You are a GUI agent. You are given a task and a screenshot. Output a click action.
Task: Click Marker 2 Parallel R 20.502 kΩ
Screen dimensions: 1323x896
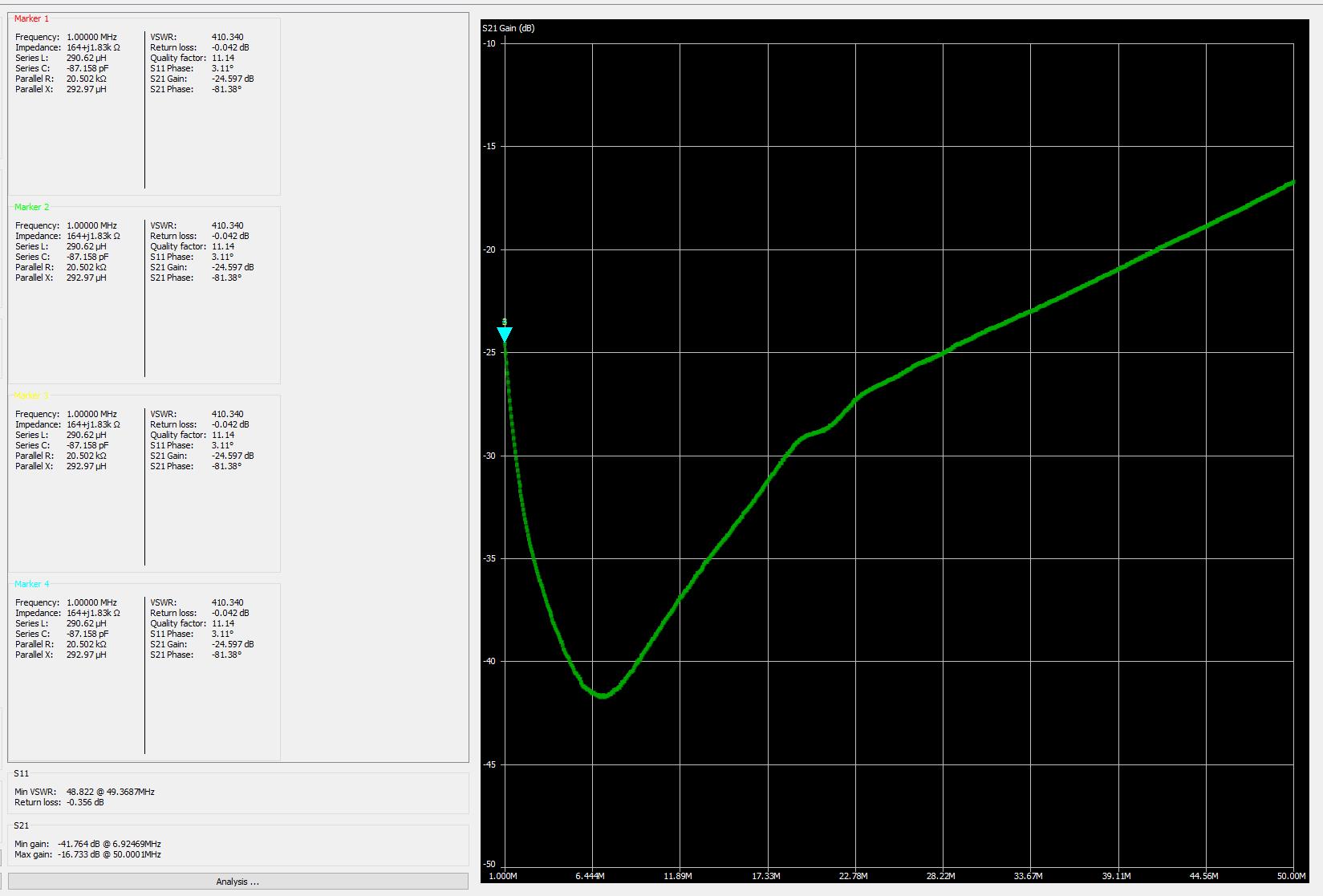86,267
